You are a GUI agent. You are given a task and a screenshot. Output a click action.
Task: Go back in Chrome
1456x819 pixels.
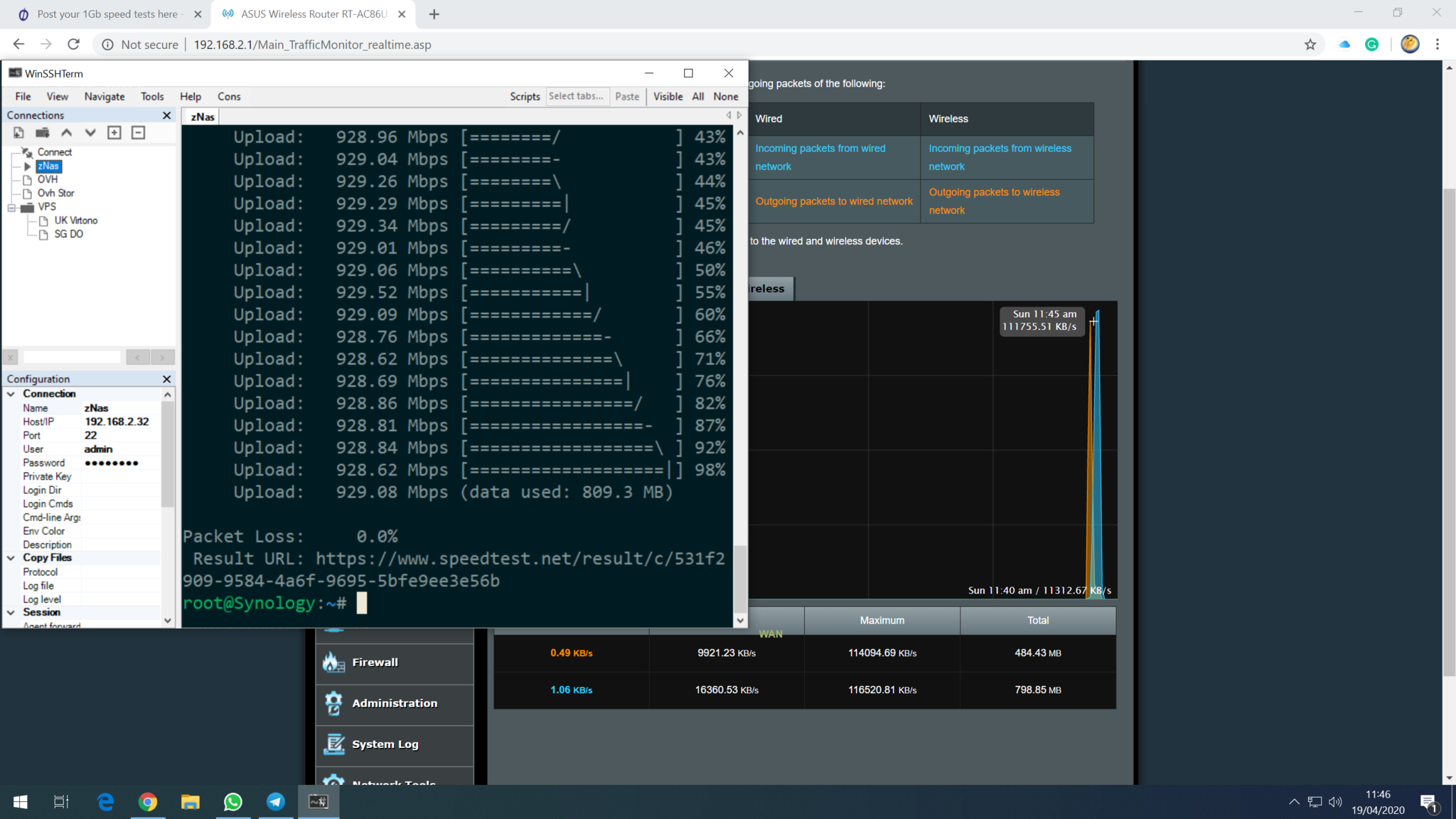tap(18, 45)
